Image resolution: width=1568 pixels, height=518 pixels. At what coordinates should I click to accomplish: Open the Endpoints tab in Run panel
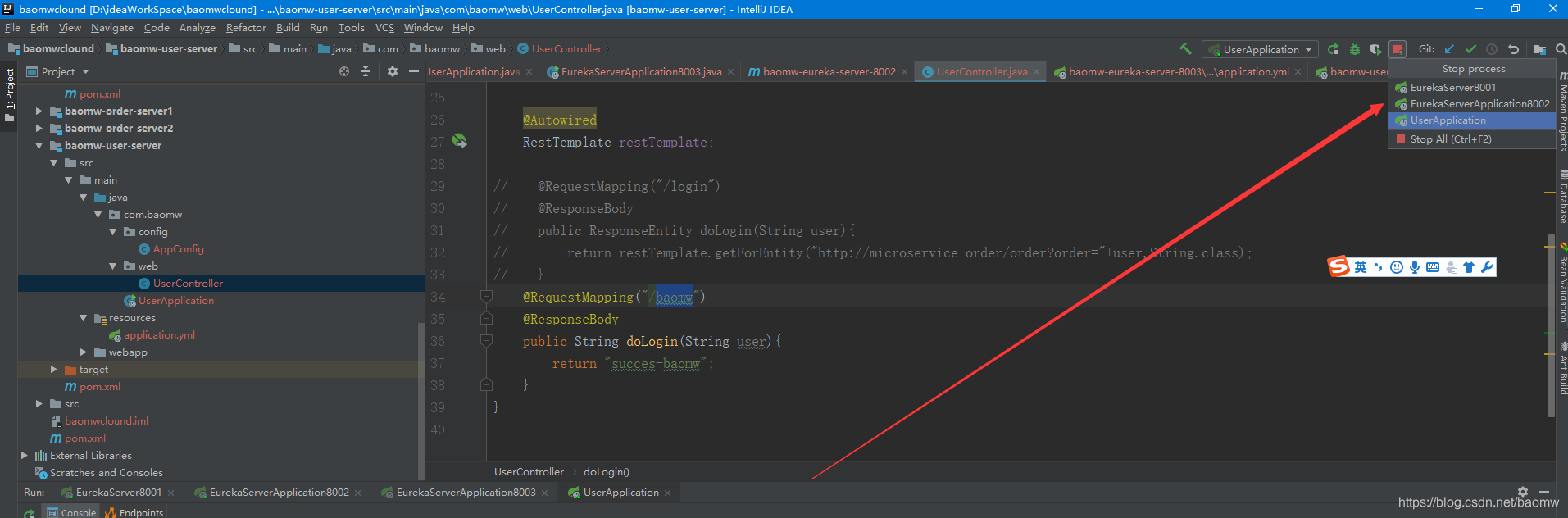pos(134,512)
